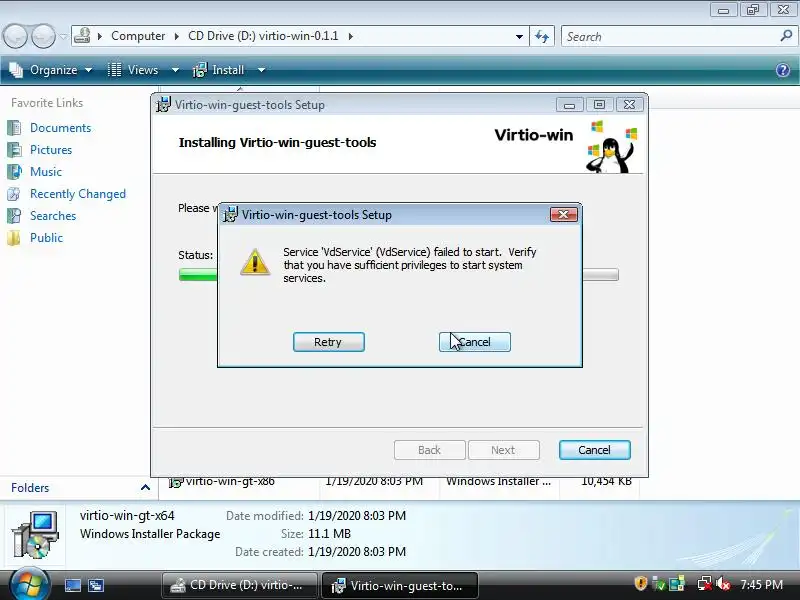The height and width of the screenshot is (600, 800).
Task: Click the Explorer Back navigation button
Action: [15, 36]
